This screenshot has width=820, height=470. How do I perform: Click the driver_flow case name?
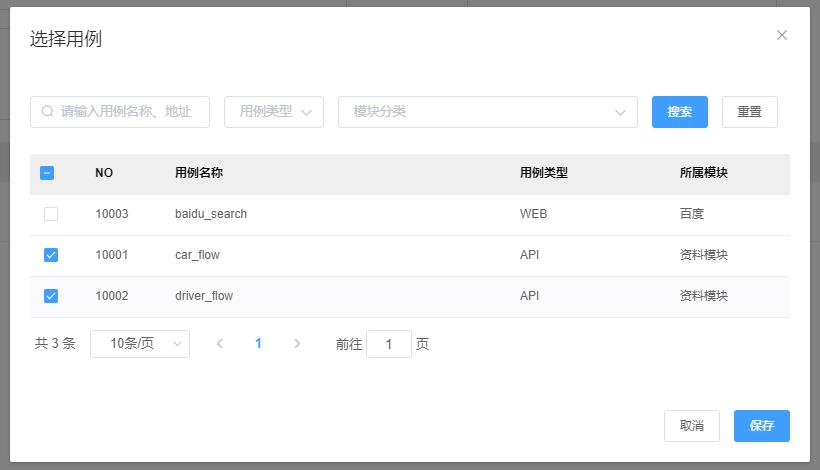pos(204,296)
